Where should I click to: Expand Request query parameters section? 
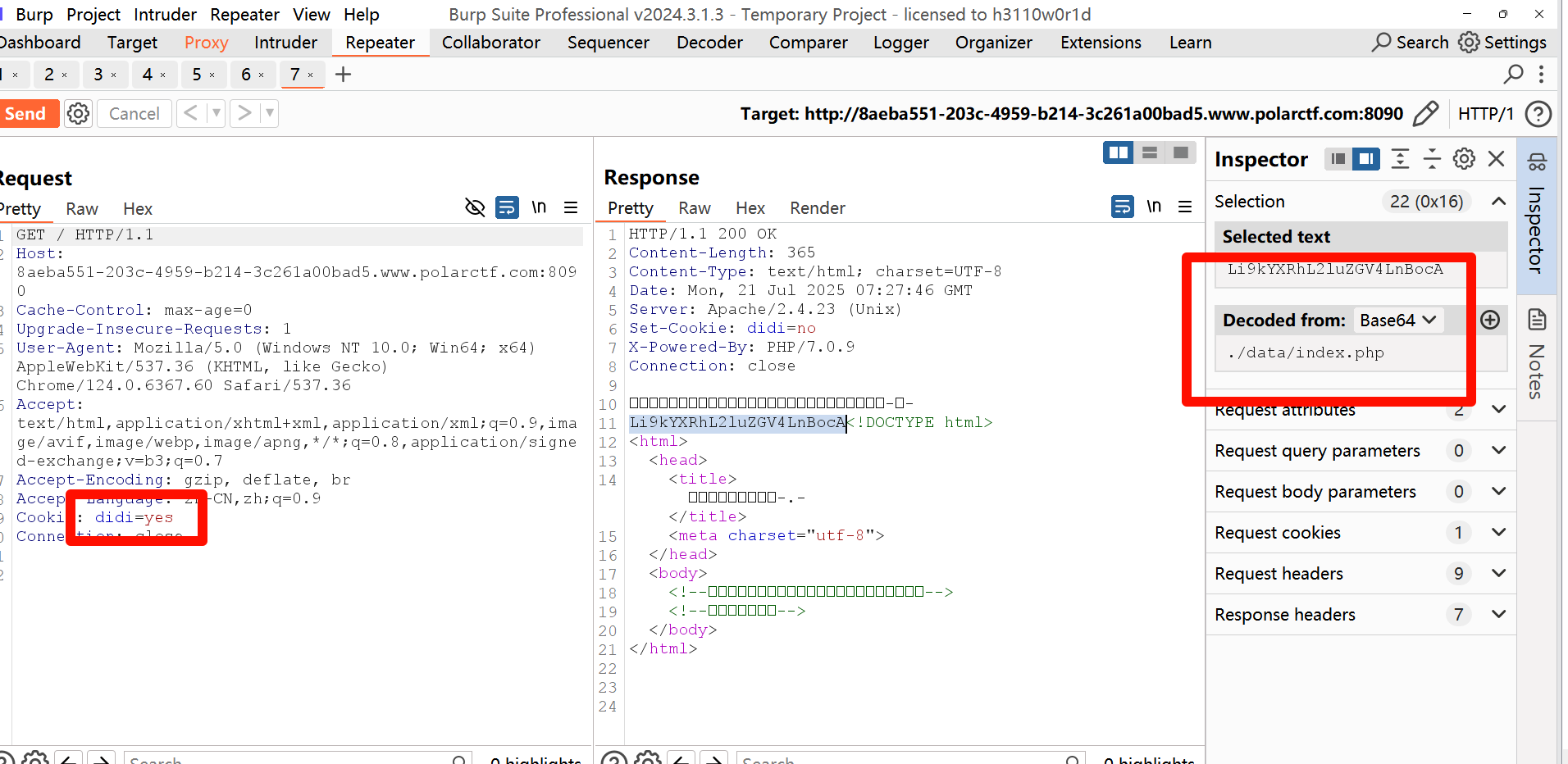1498,450
